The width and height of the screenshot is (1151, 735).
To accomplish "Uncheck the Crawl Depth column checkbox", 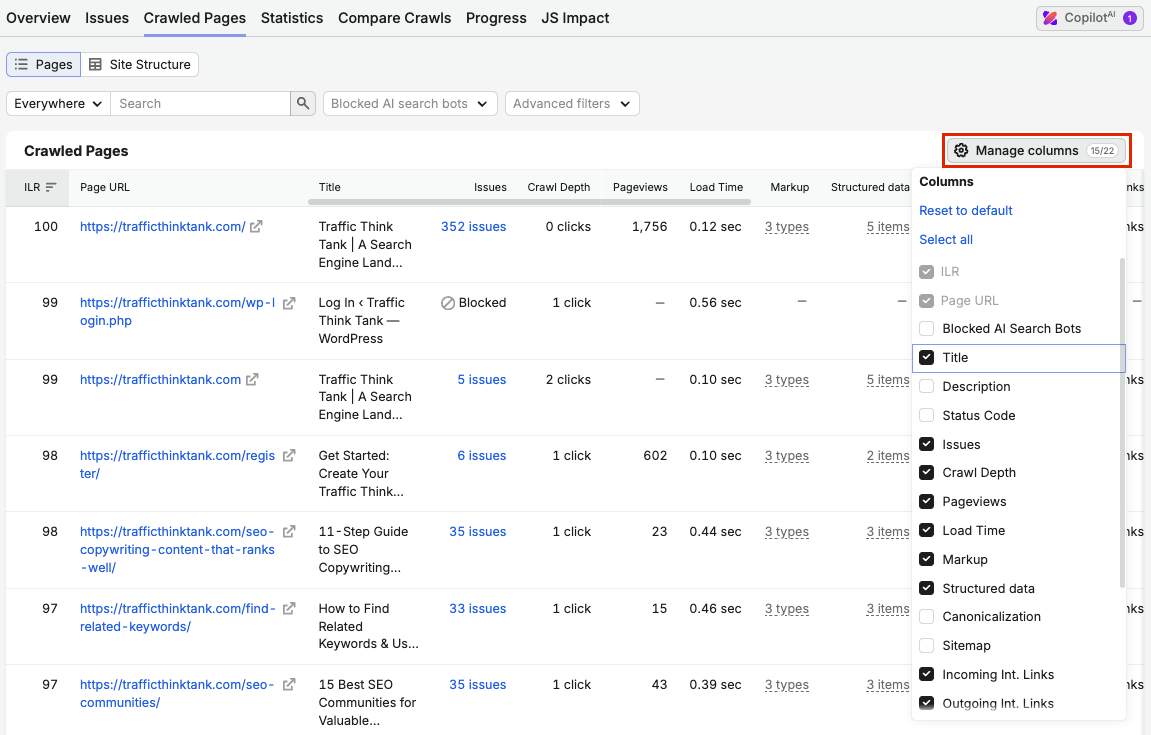I will 926,472.
